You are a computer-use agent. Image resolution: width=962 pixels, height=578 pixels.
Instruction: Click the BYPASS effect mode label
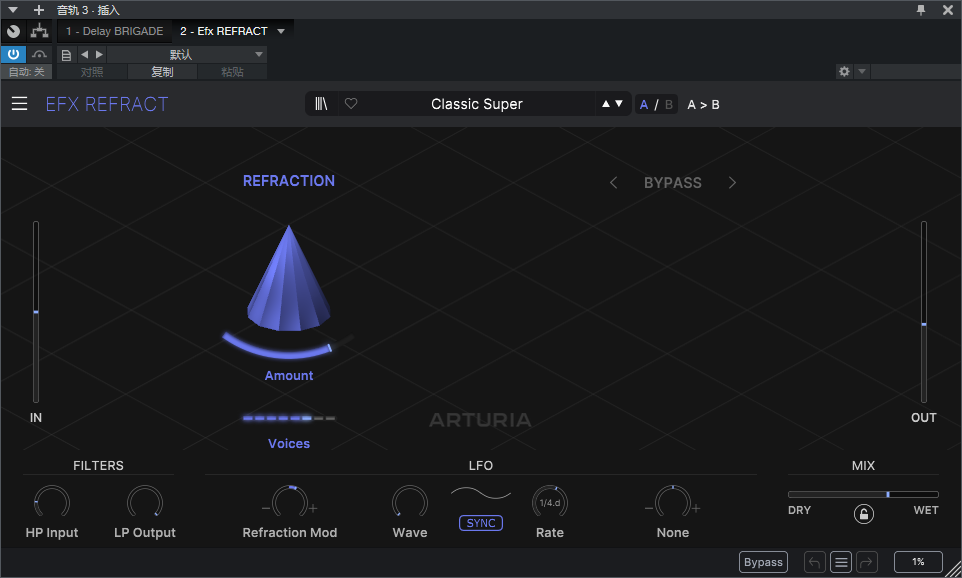click(672, 182)
